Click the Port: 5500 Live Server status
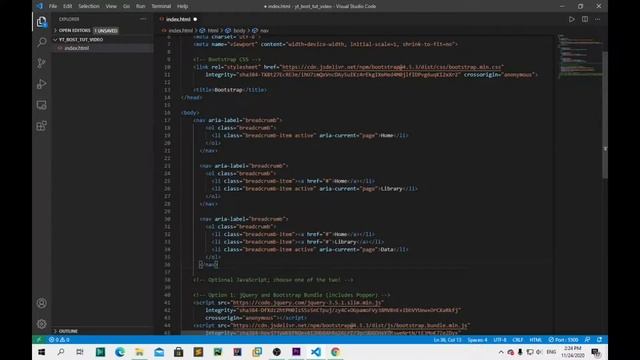640x360 pixels. click(563, 340)
